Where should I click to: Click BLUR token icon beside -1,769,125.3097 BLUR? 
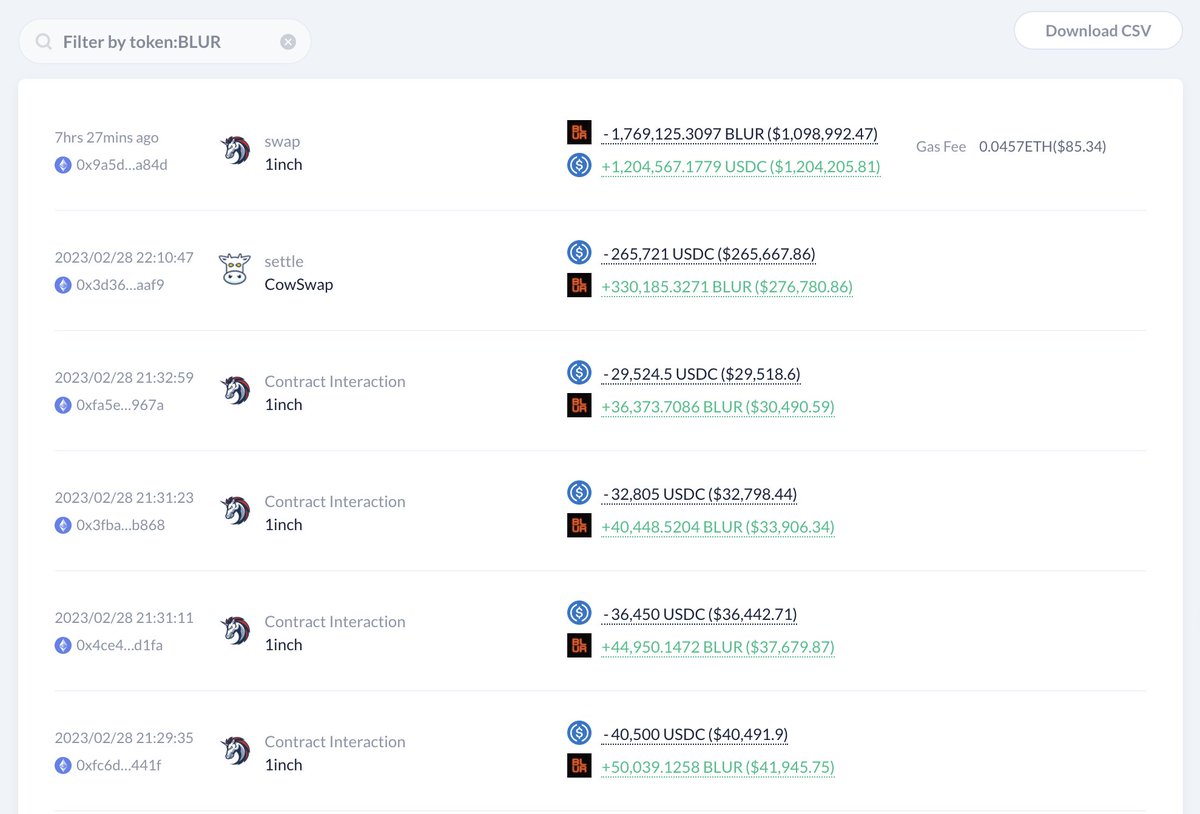pyautogui.click(x=579, y=133)
